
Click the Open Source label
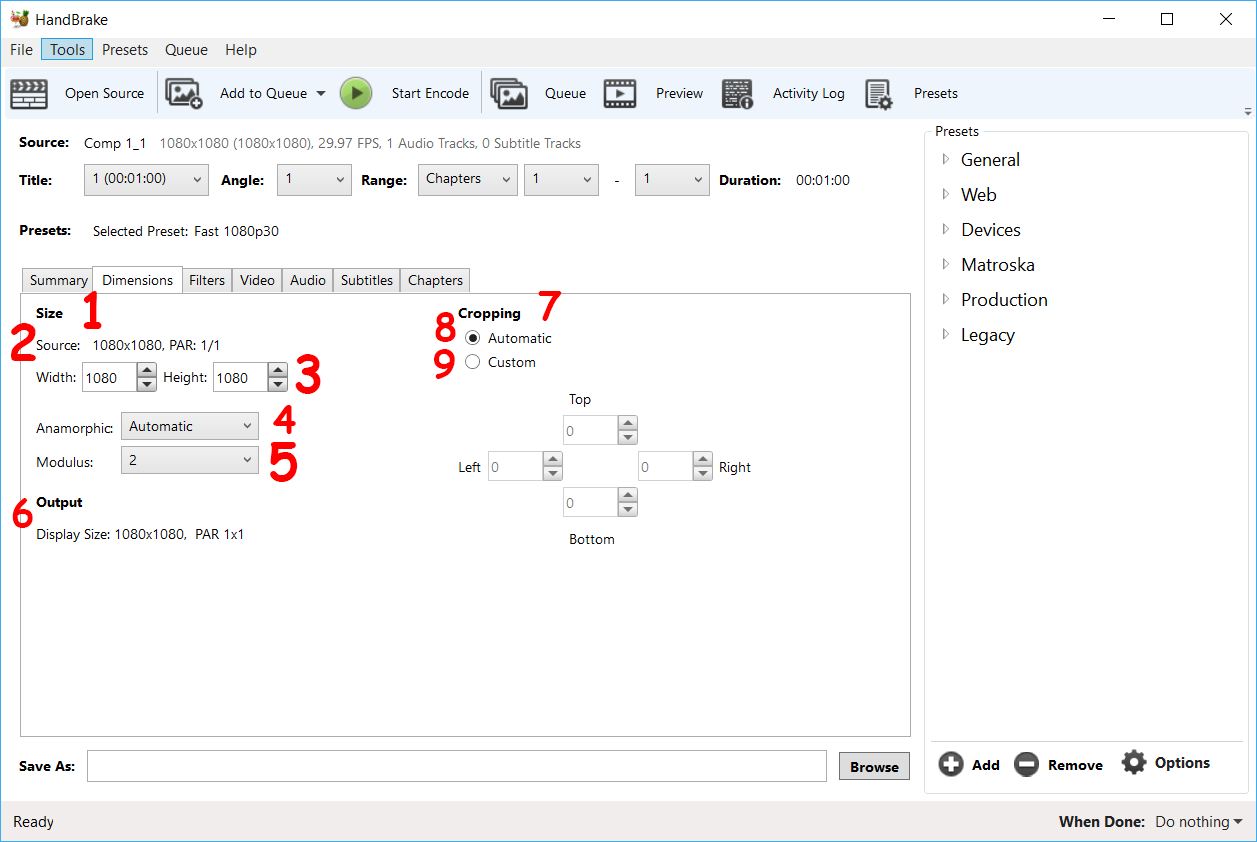pos(105,93)
